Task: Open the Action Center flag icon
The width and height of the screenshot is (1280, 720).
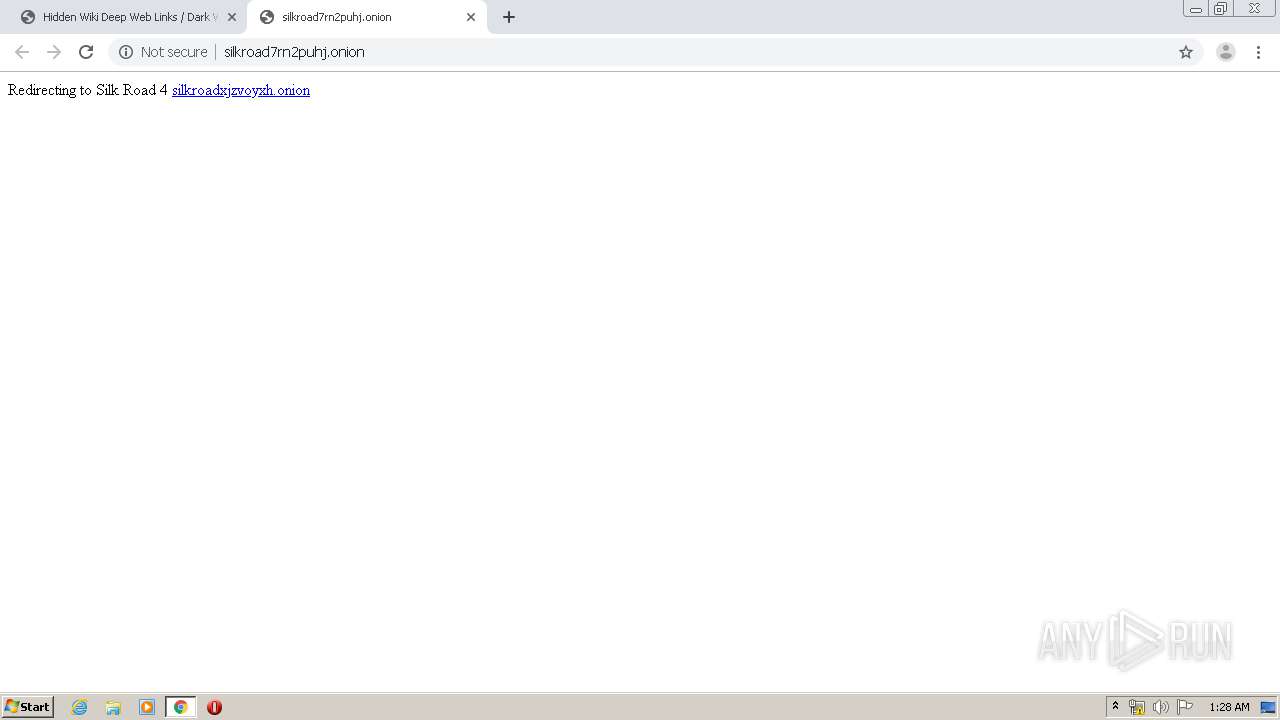Action: click(x=1185, y=707)
